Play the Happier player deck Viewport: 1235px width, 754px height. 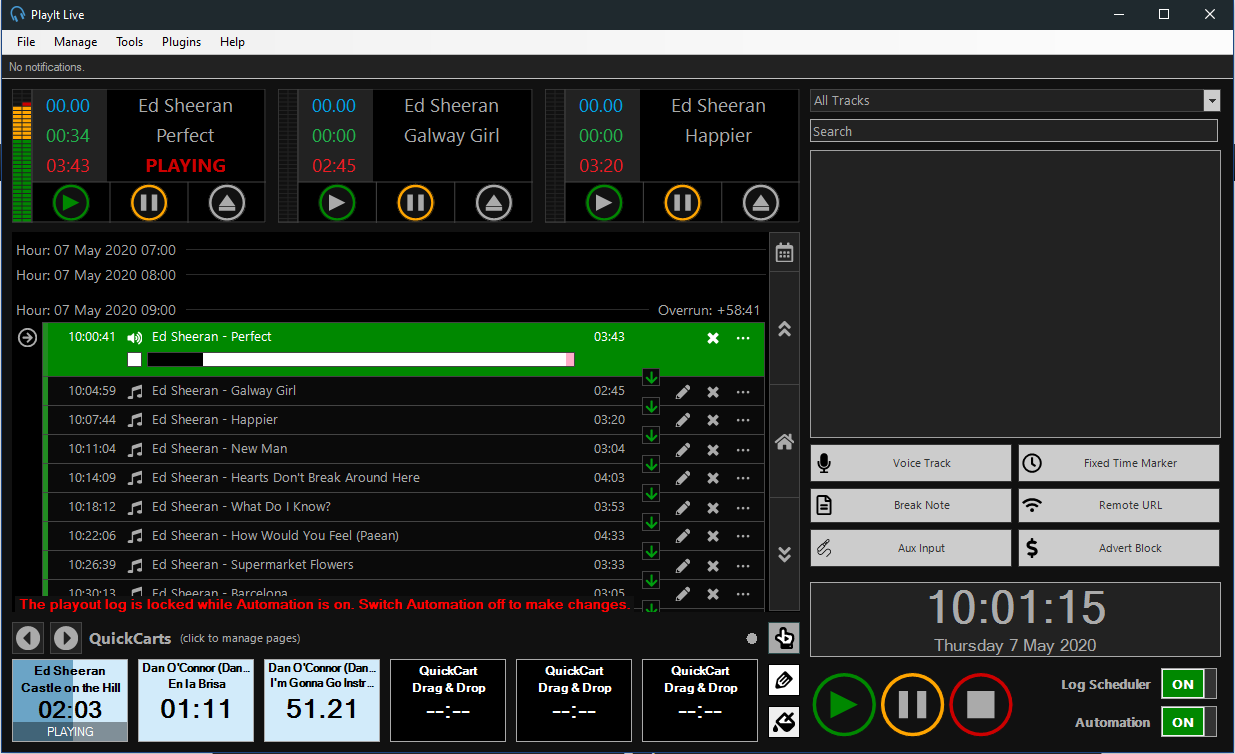click(604, 202)
